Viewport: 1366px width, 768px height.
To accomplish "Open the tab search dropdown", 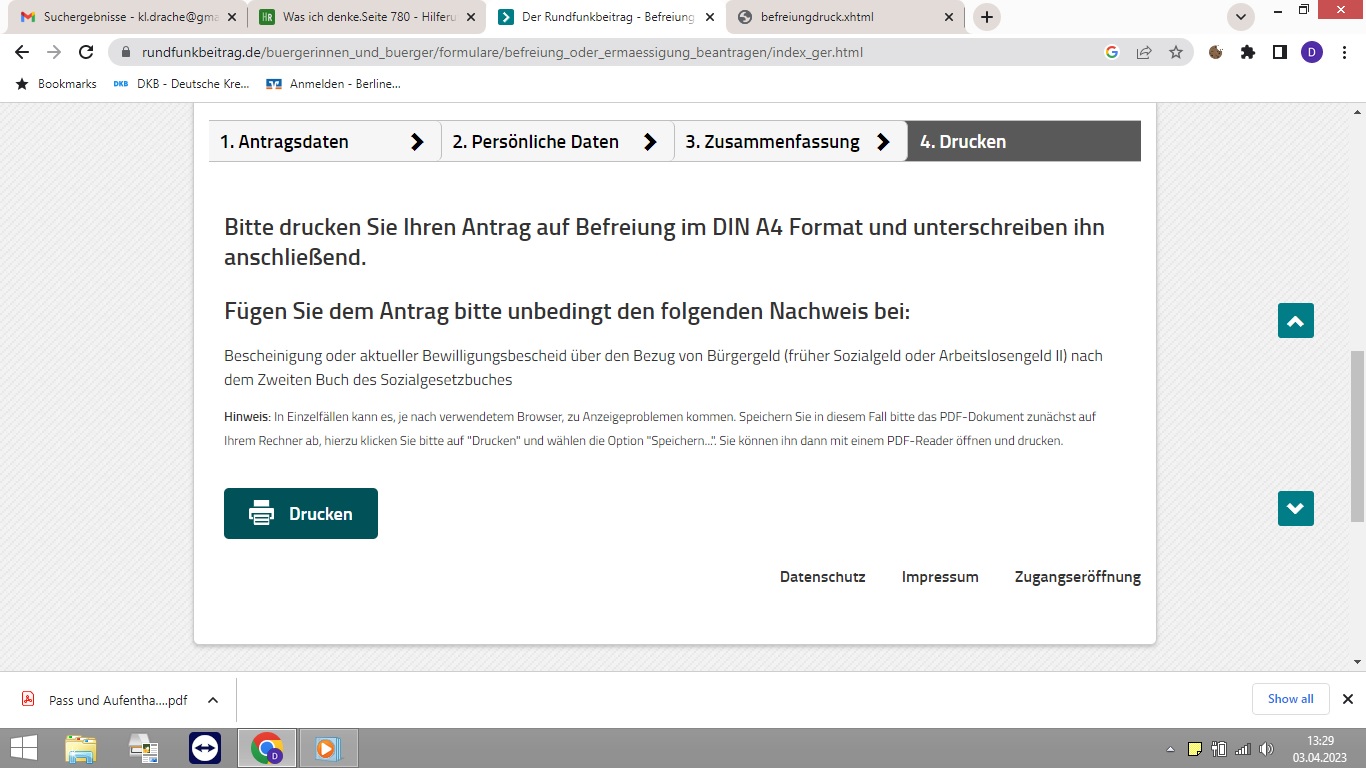I will click(x=1241, y=17).
